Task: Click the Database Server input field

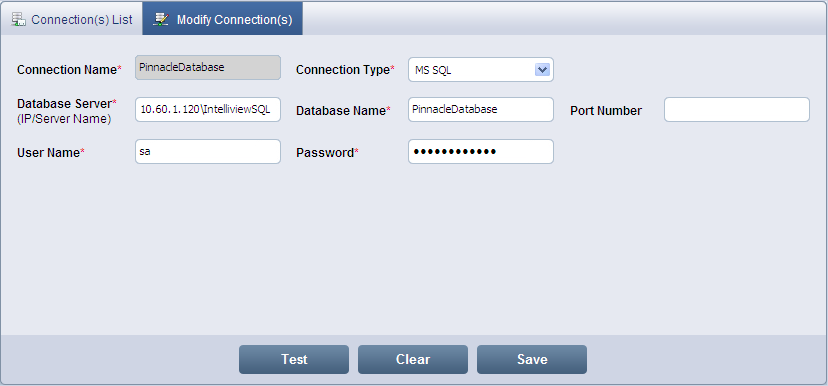Action: pyautogui.click(x=208, y=109)
